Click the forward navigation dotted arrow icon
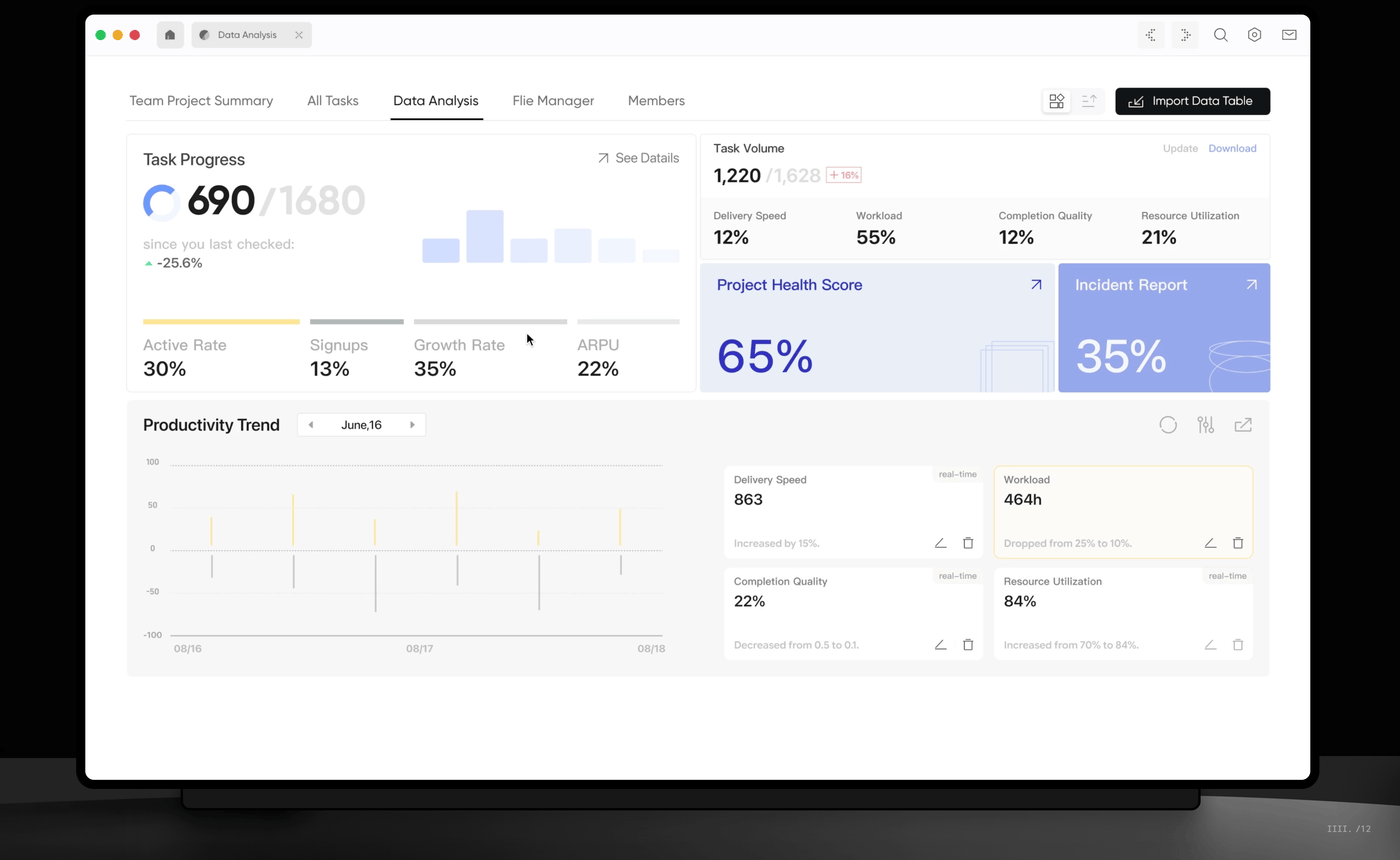Screen dimensions: 1400x860 [1185, 35]
